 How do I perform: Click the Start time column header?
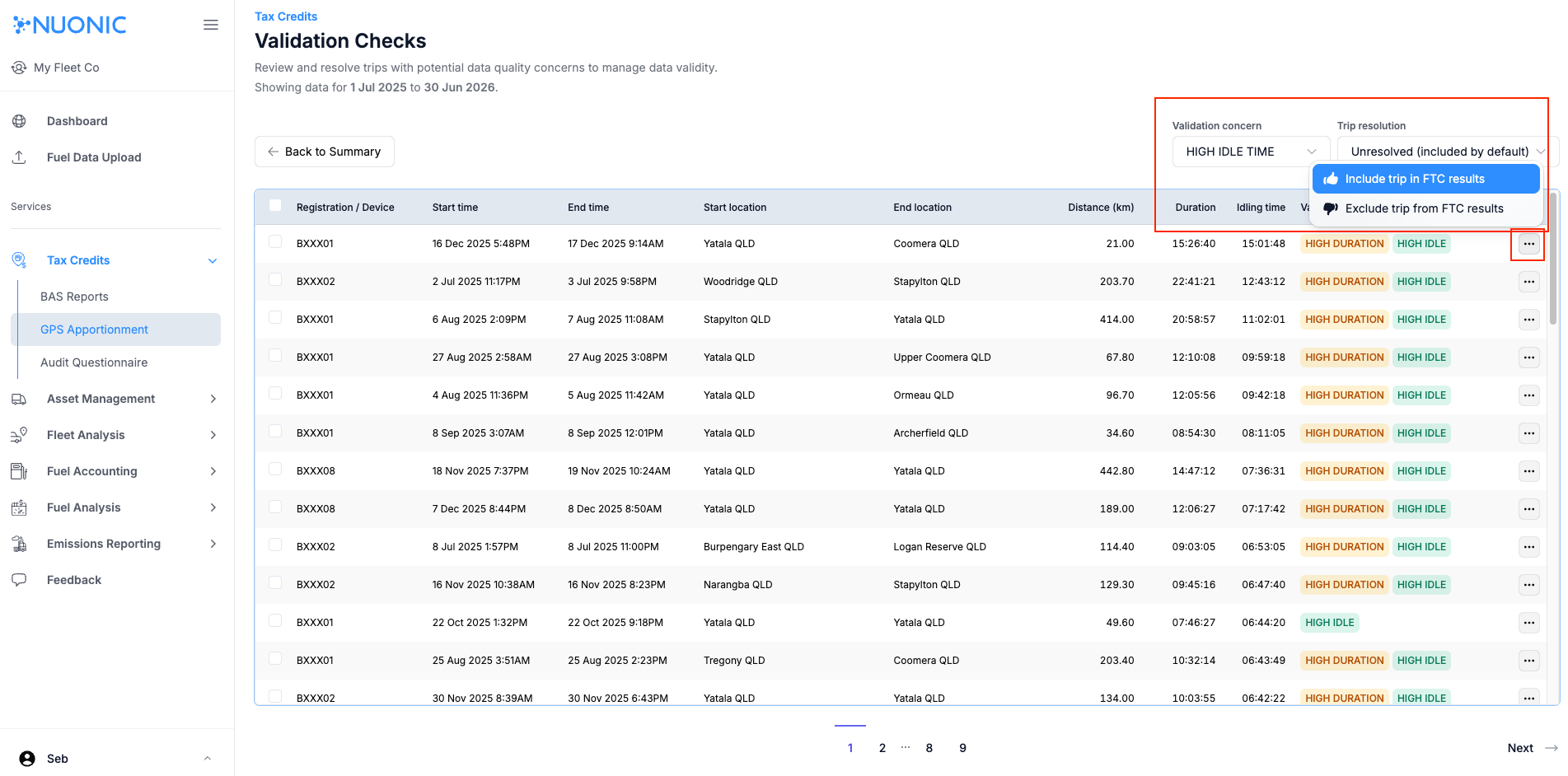[455, 208]
